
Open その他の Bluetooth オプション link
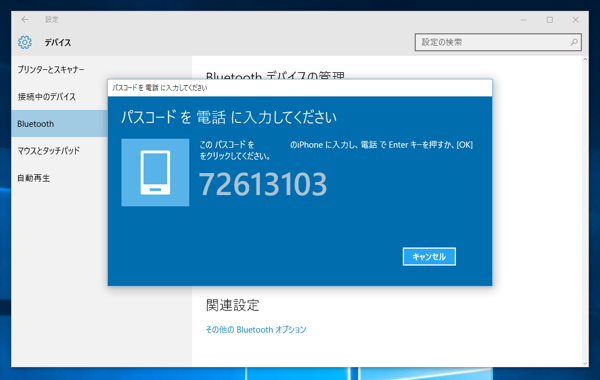point(256,329)
